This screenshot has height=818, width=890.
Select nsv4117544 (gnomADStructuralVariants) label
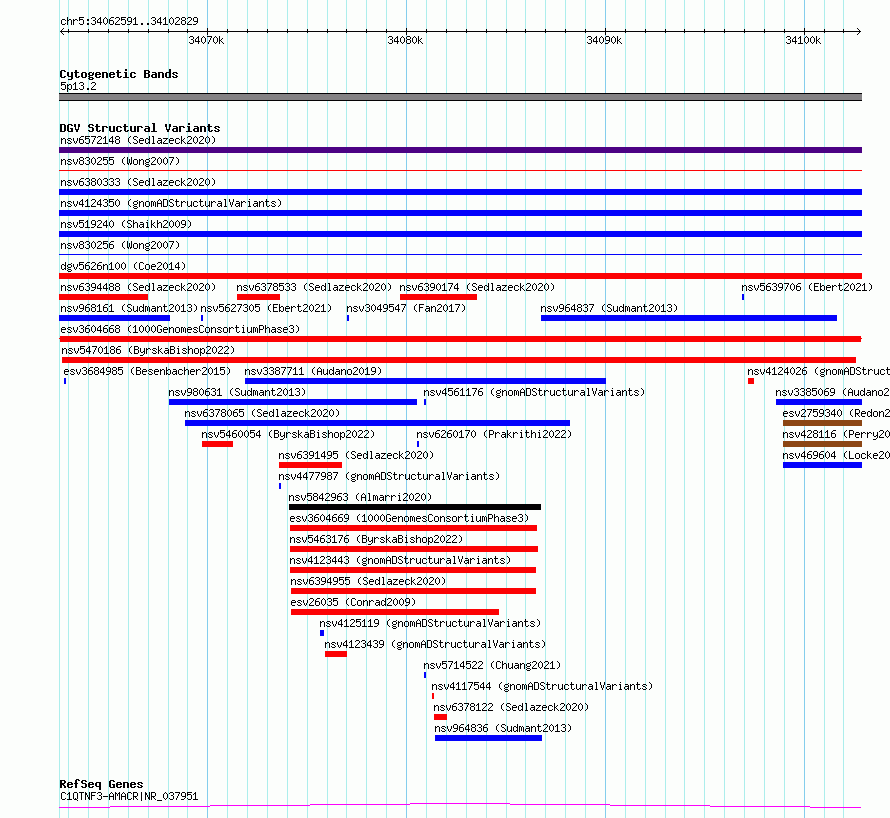coord(542,686)
